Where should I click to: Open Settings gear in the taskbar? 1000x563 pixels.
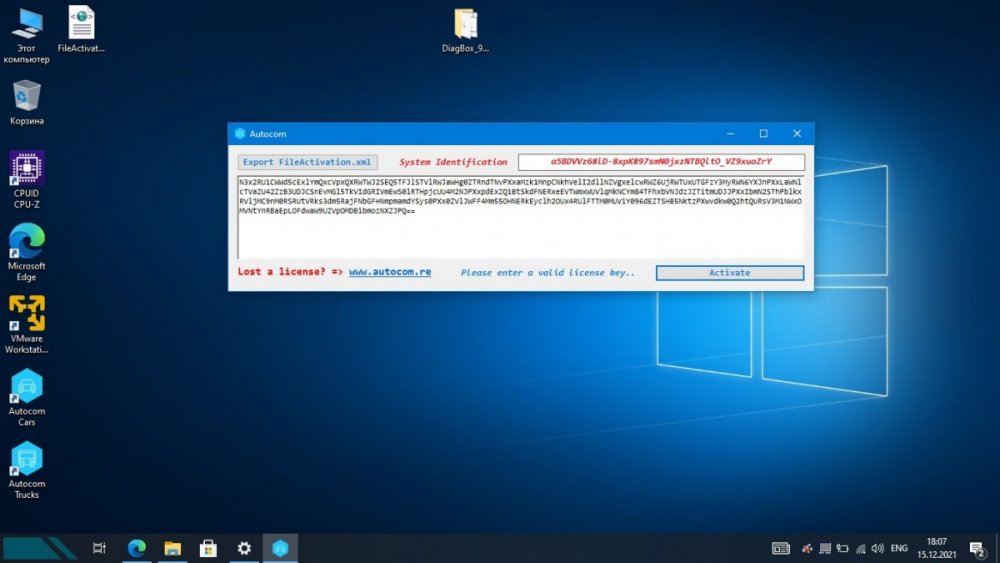coord(244,548)
